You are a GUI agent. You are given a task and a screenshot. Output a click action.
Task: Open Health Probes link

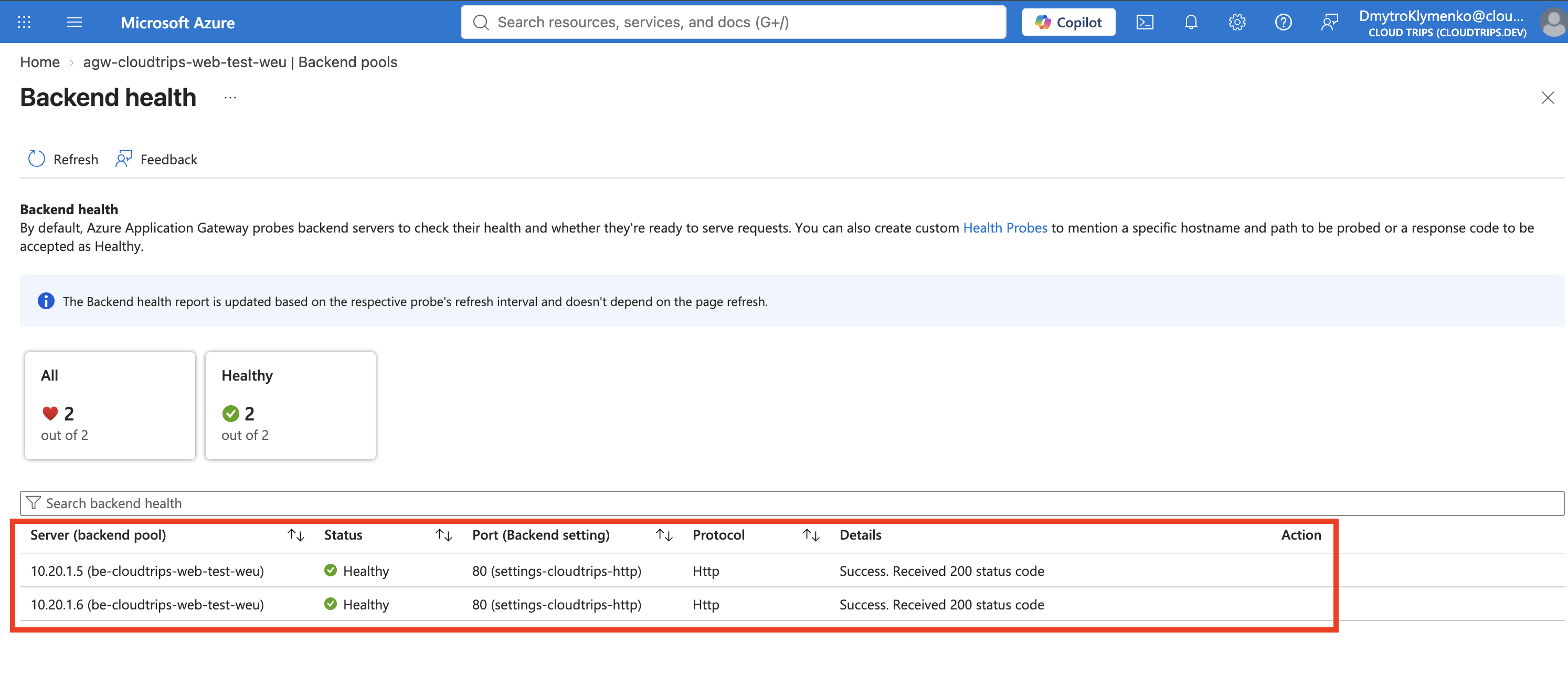tap(1004, 228)
